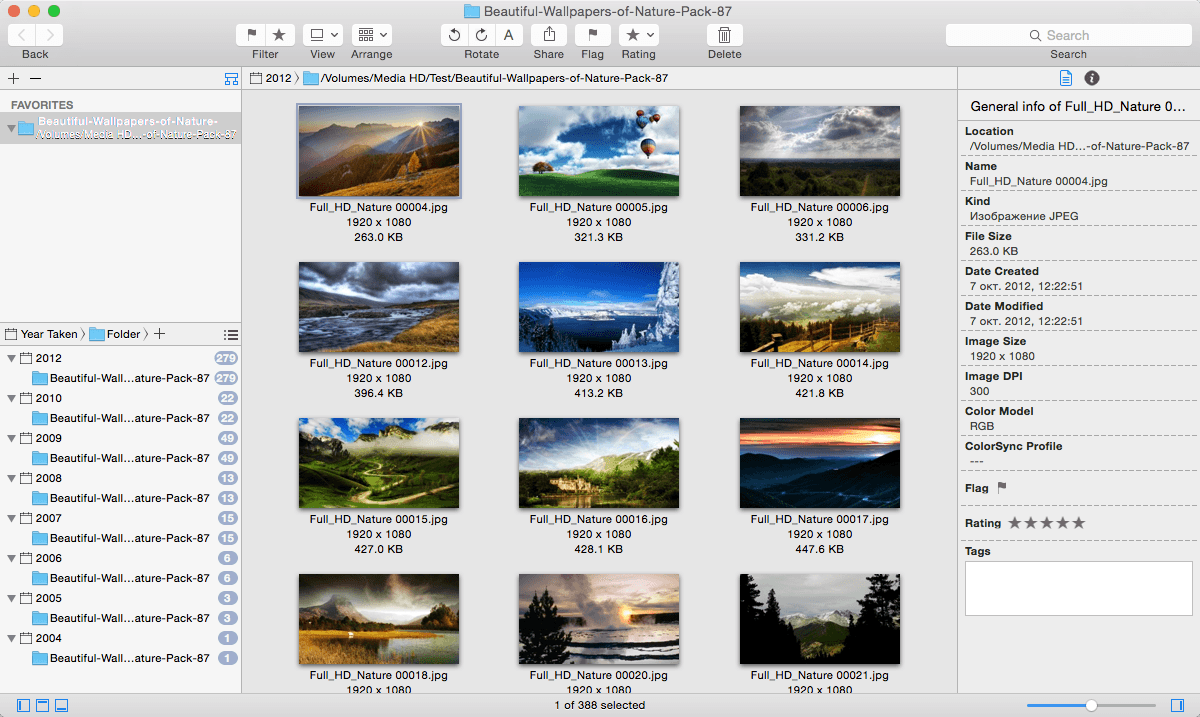The image size is (1200, 717).
Task: Filter by flagged images
Action: pos(252,35)
